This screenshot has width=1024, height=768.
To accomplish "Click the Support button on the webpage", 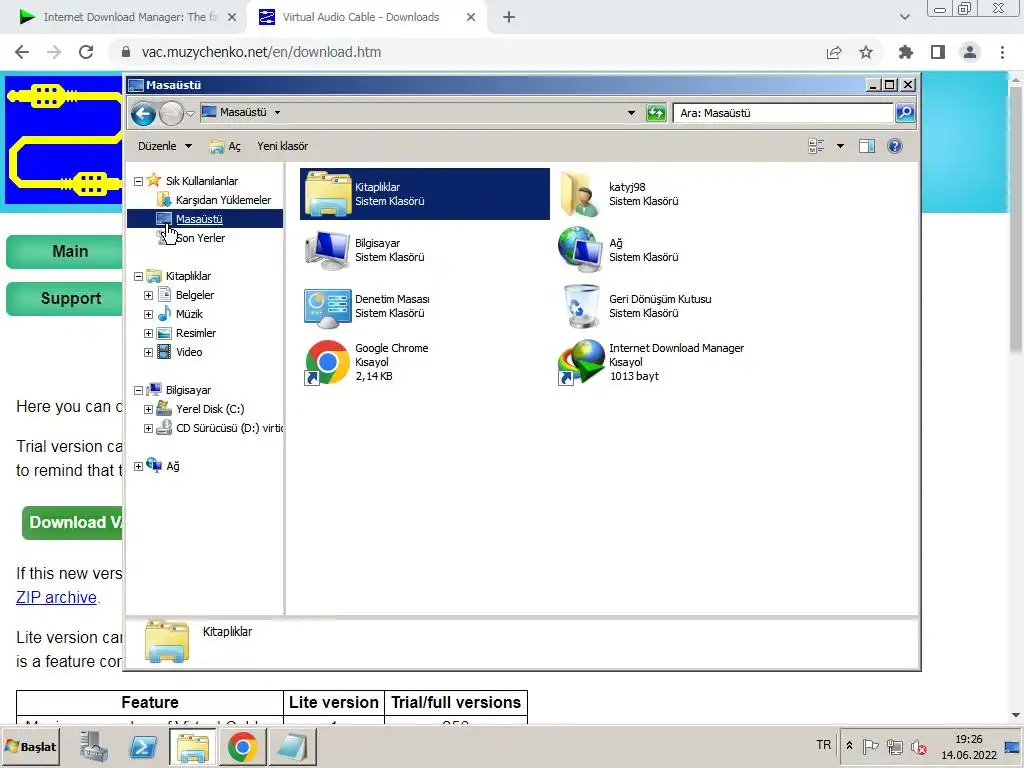I will [65, 298].
